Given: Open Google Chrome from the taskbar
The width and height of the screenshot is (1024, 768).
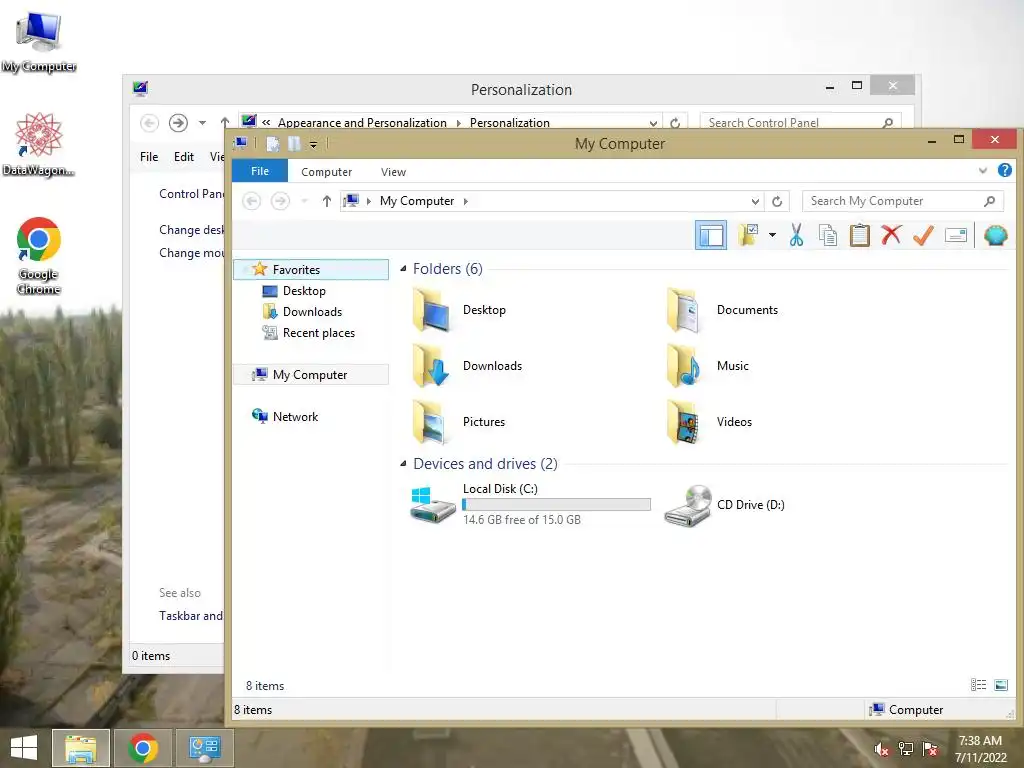Looking at the screenshot, I should (143, 748).
